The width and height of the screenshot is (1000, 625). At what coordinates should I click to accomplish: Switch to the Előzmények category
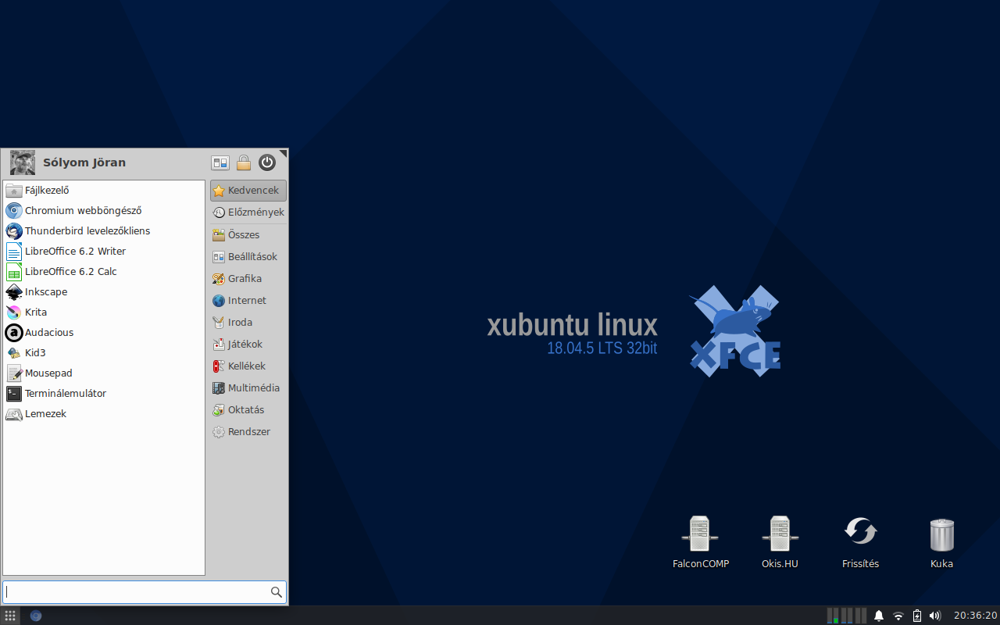click(x=248, y=212)
